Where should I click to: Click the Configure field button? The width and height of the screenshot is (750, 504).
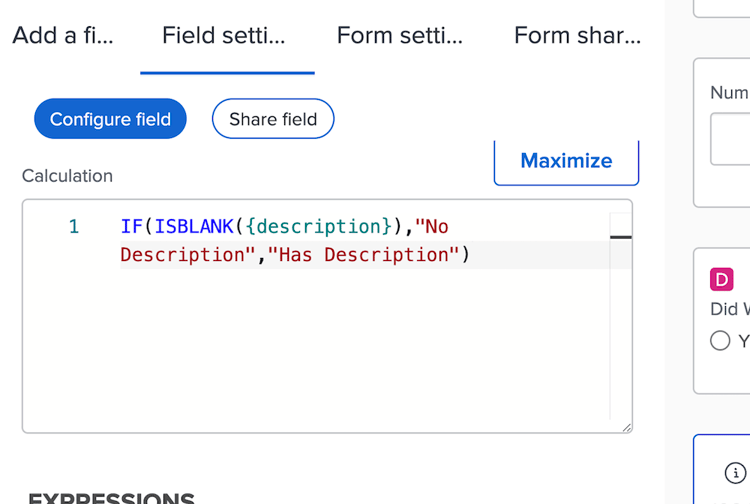pyautogui.click(x=110, y=119)
